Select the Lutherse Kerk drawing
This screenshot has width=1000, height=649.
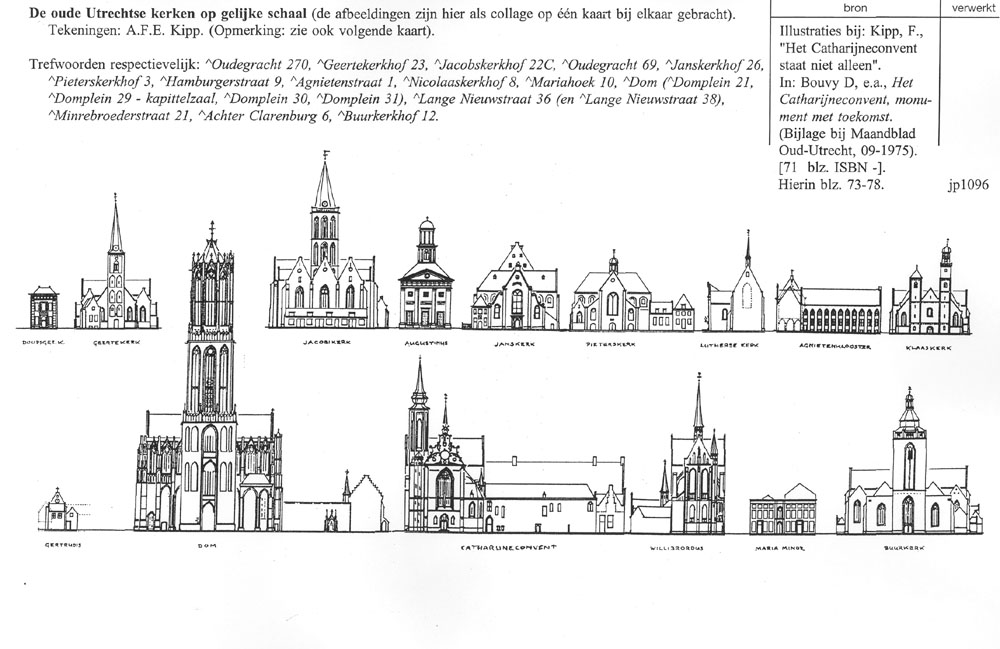(x=740, y=295)
